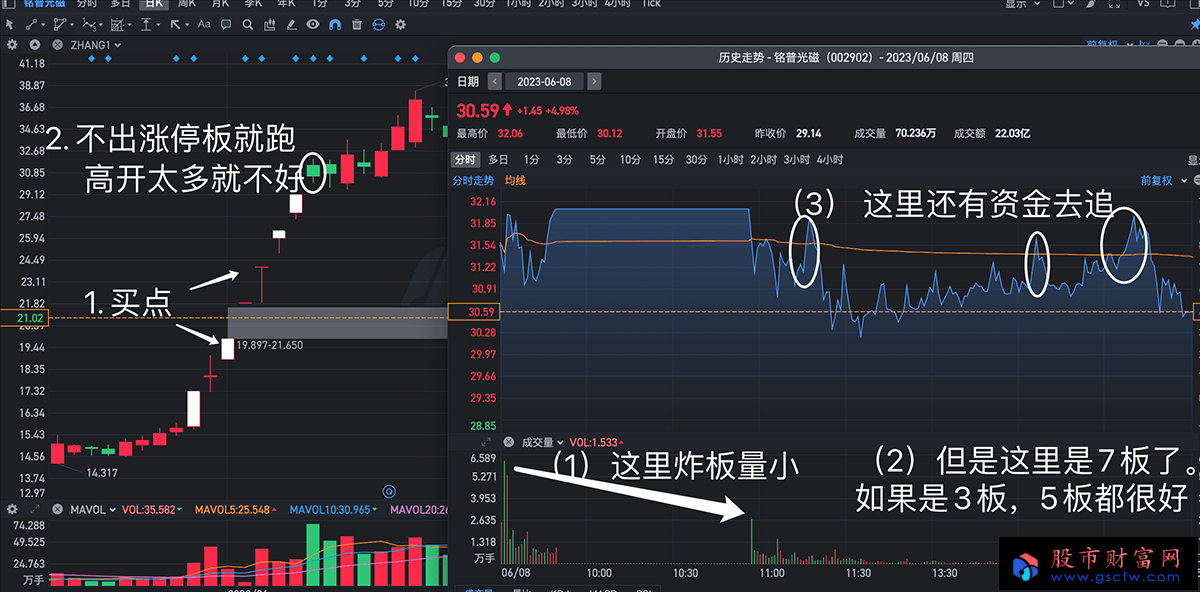Screen dimensions: 1200x592
Task: Select the Aa text tool
Action: (x=205, y=24)
